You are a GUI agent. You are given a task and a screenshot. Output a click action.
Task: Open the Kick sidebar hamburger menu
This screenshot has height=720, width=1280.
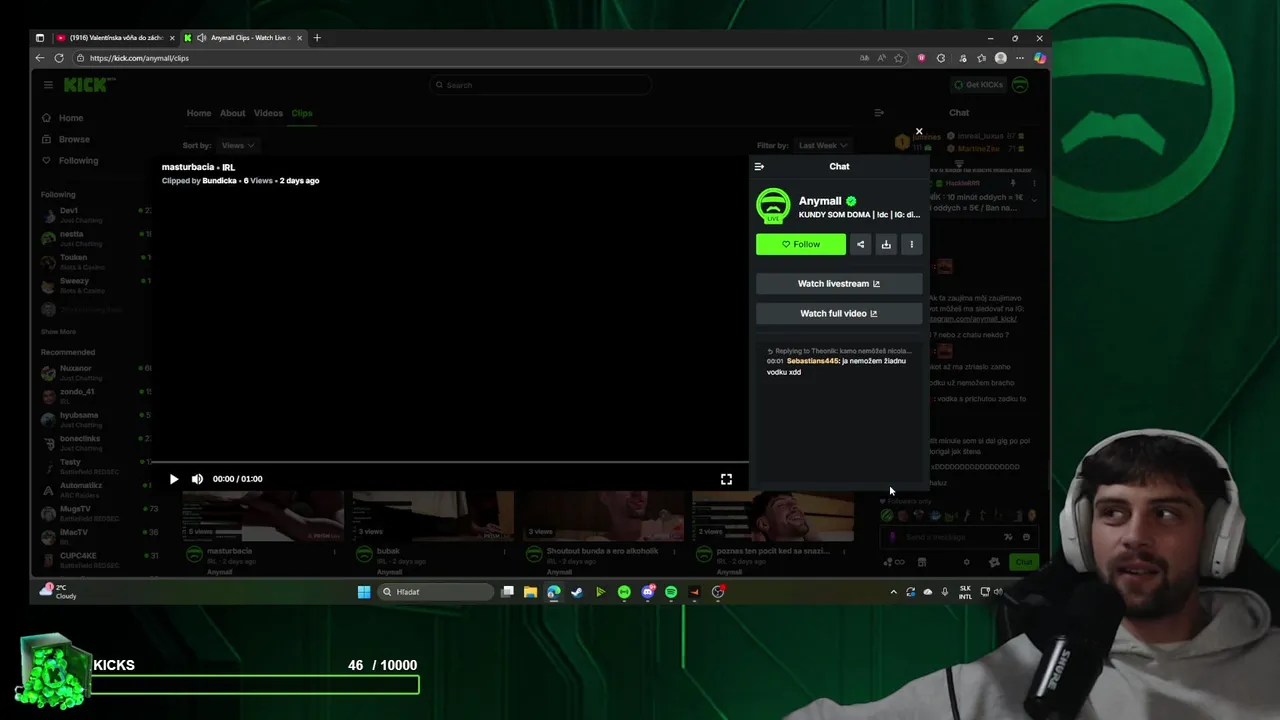tap(48, 85)
